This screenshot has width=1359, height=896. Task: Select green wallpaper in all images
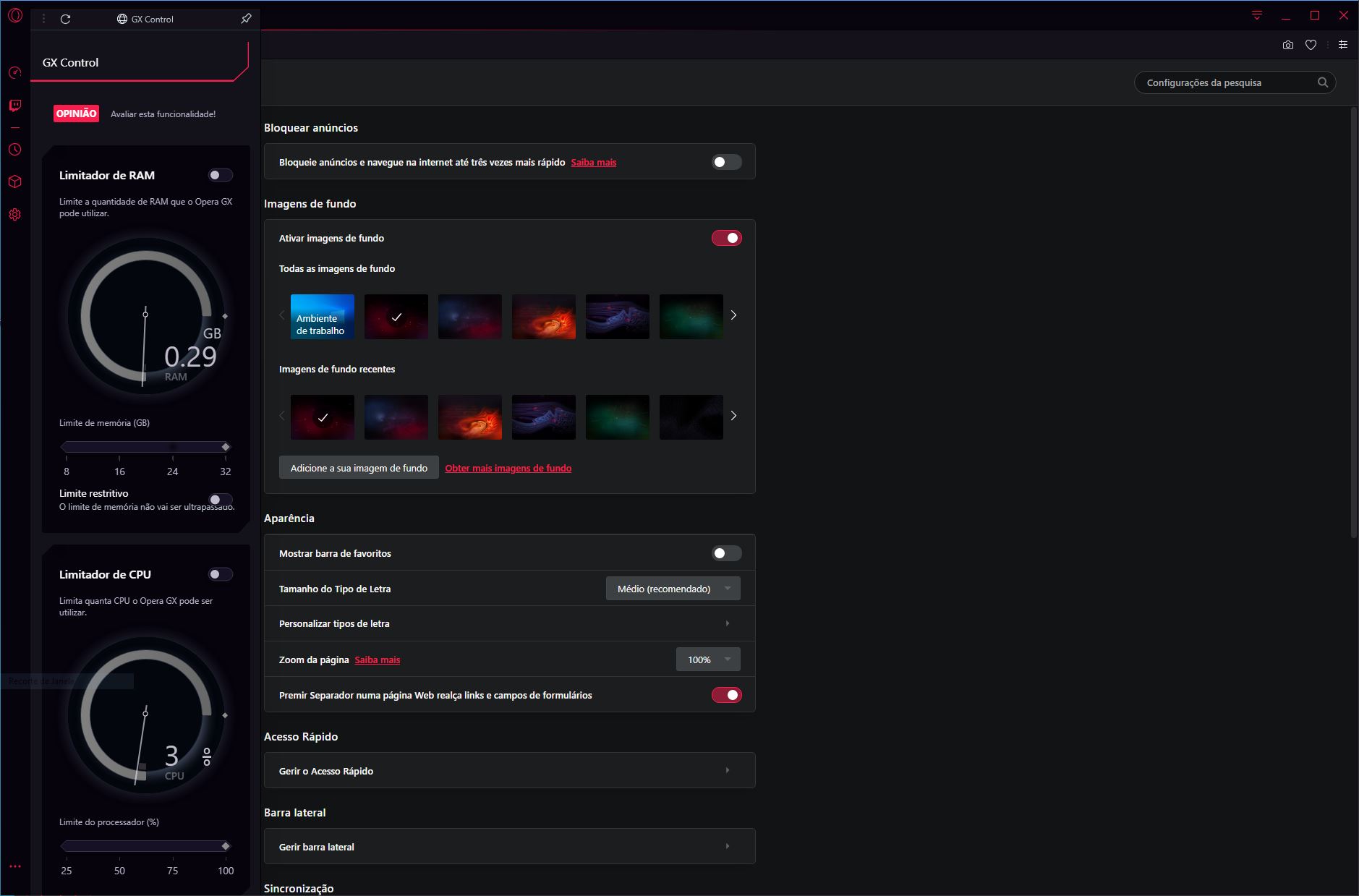tap(691, 317)
